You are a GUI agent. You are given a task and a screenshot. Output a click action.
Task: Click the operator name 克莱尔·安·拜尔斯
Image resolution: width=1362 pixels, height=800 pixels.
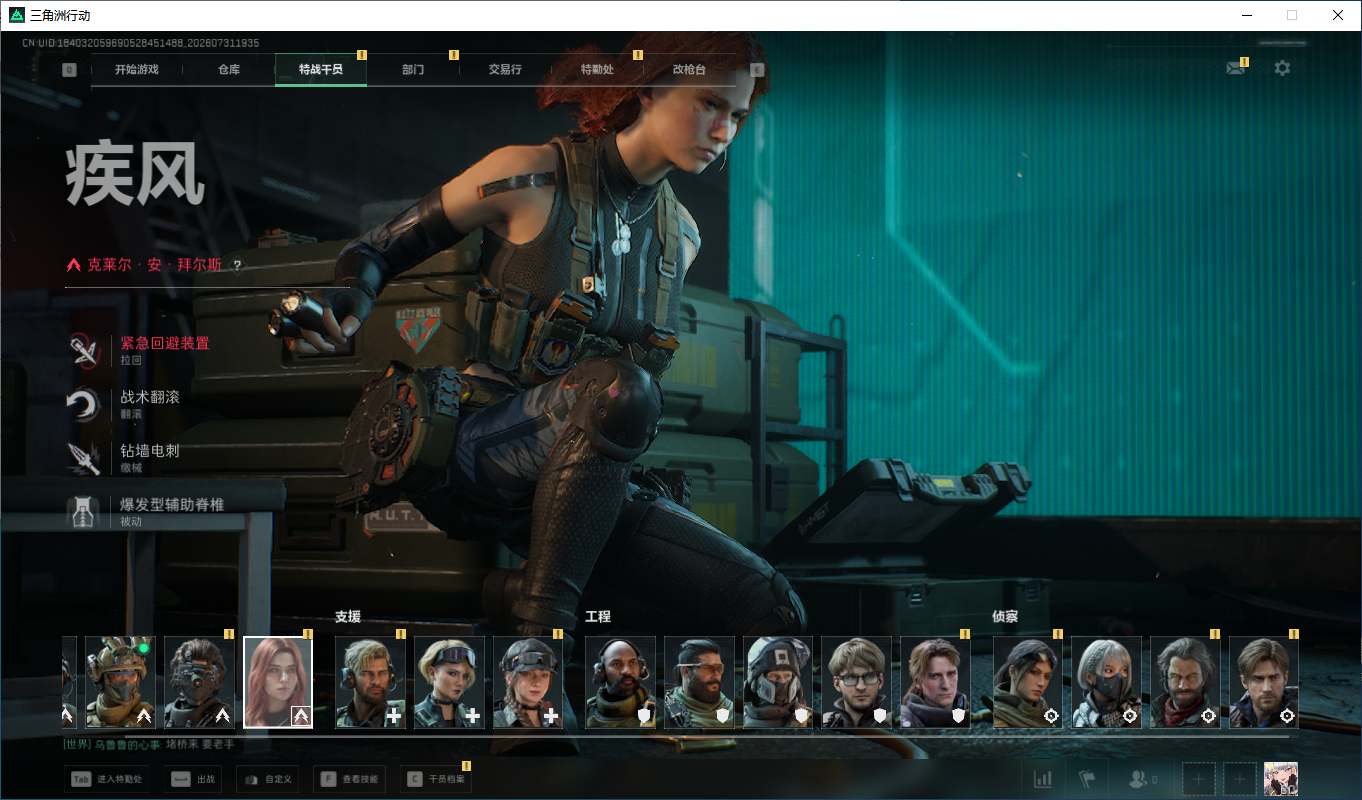point(154,266)
